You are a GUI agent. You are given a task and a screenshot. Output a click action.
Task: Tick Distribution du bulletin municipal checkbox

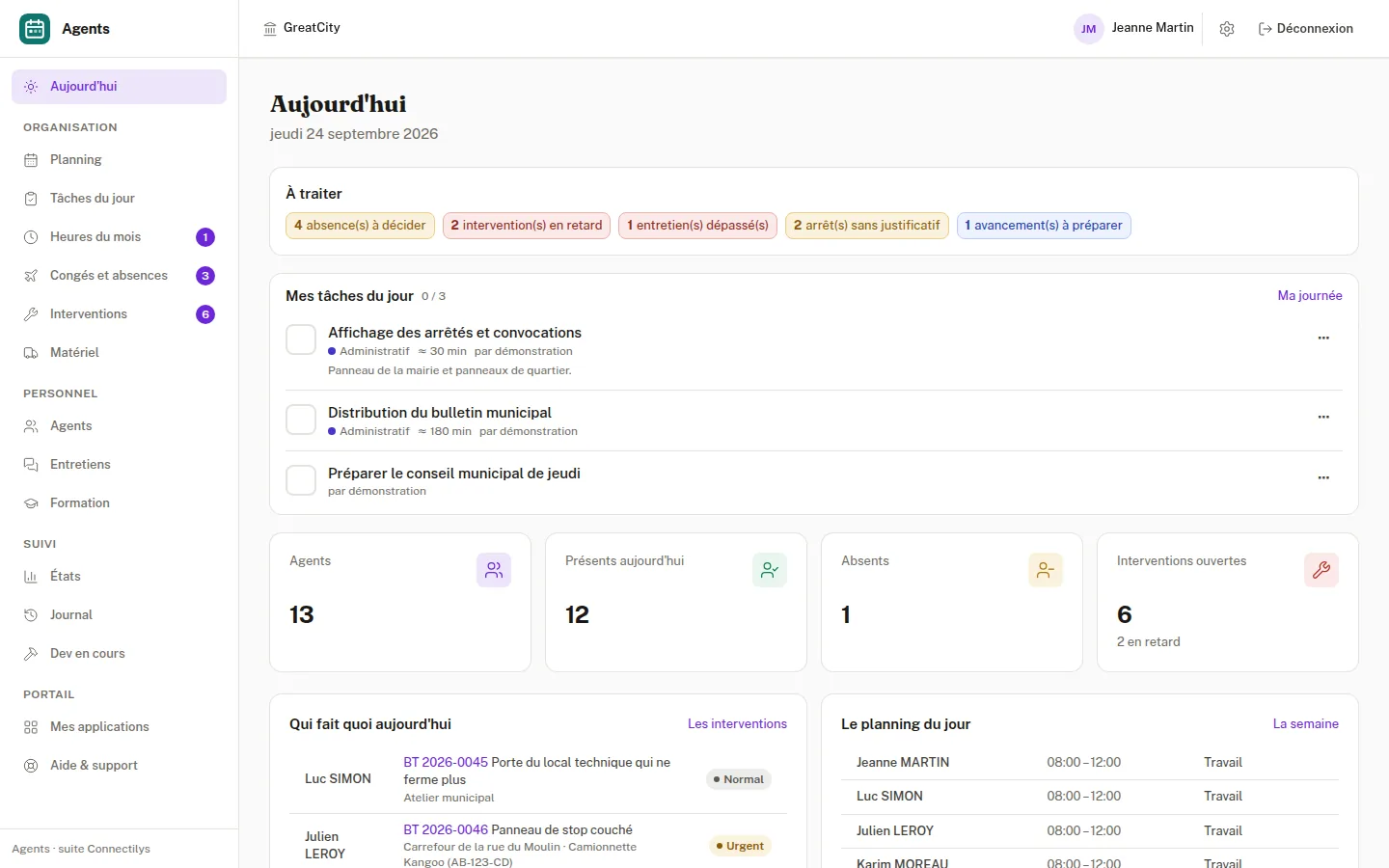coord(301,420)
